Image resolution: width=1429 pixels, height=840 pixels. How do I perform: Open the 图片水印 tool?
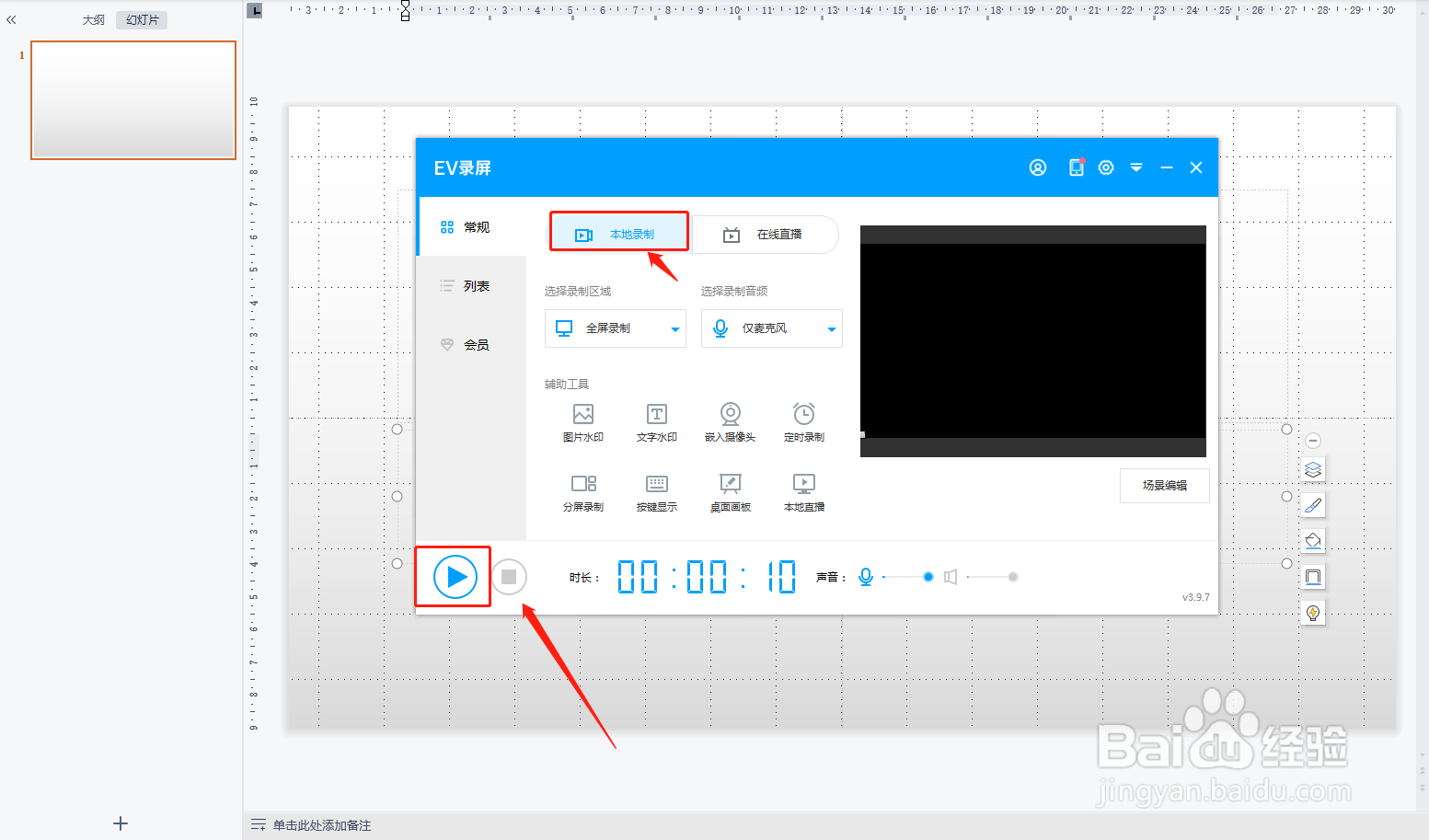583,423
